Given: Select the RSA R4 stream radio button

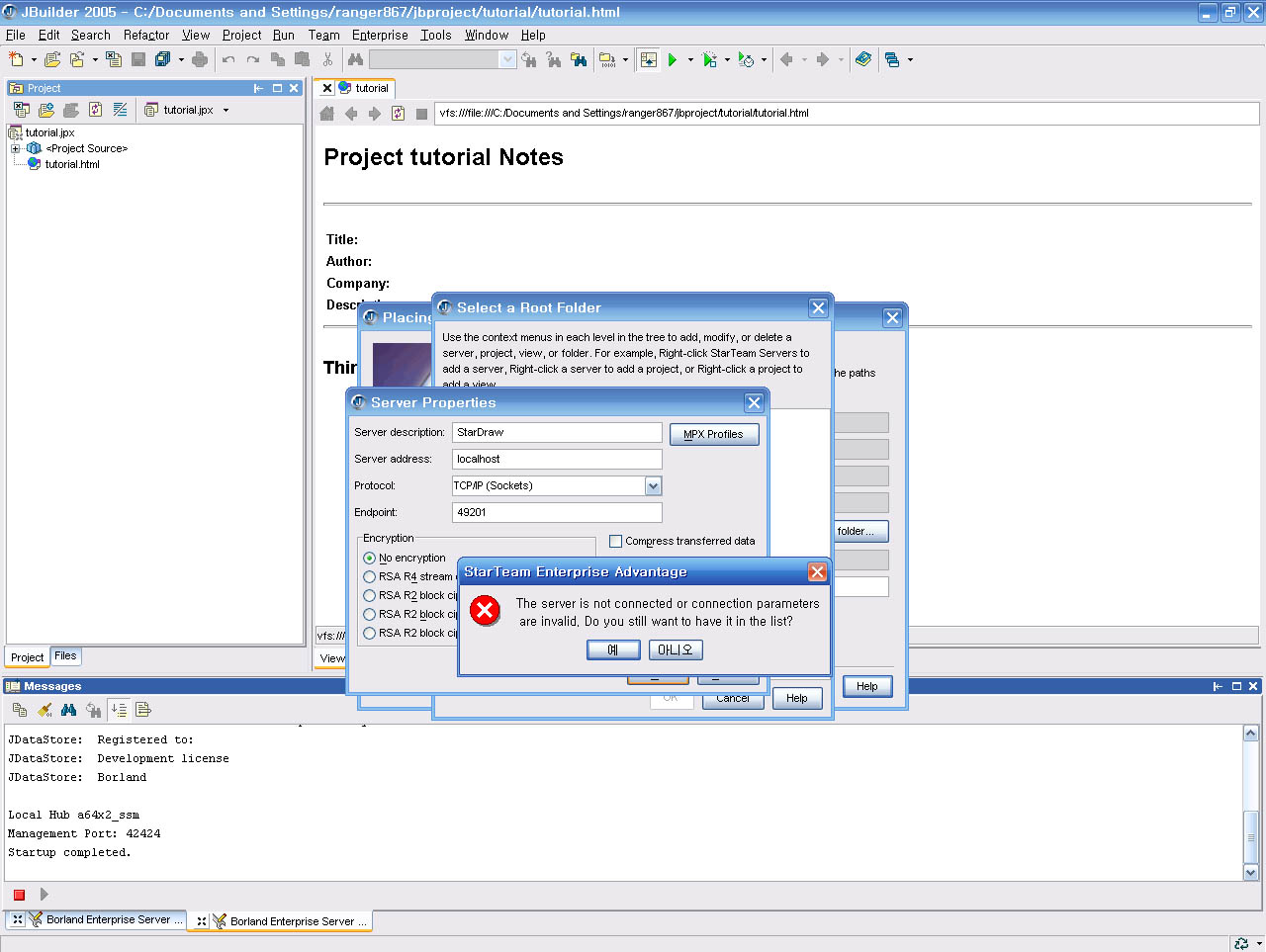Looking at the screenshot, I should 370,577.
